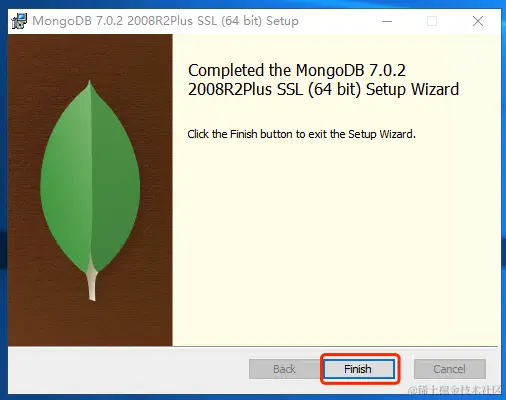Close the MongoDB Setup wizard window
Image resolution: width=506 pixels, height=400 pixels.
click(x=478, y=21)
